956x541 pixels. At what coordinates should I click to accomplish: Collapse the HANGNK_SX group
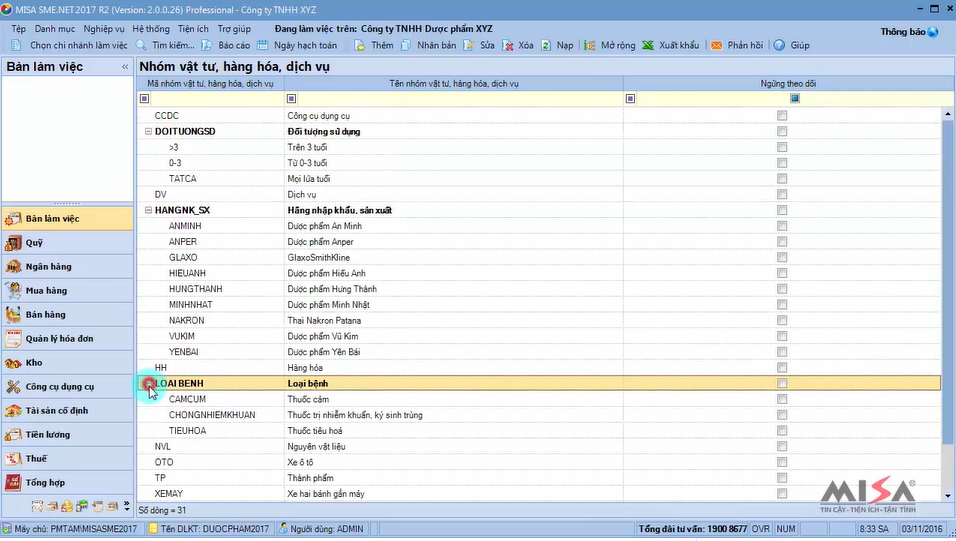(148, 210)
